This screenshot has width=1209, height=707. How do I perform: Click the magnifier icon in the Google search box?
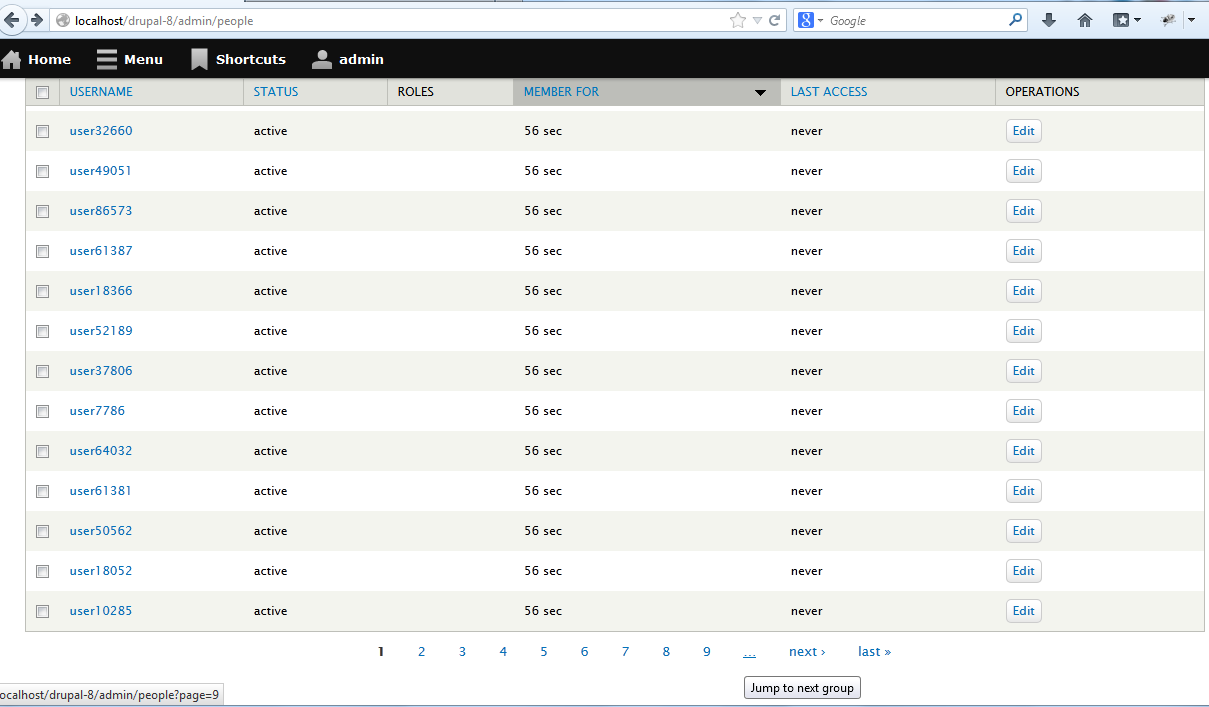pyautogui.click(x=1015, y=20)
